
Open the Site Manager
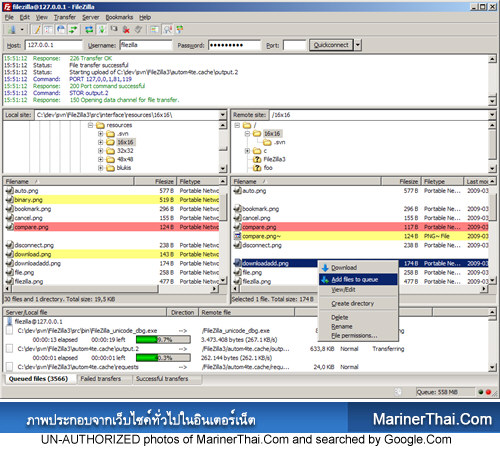click(x=12, y=30)
